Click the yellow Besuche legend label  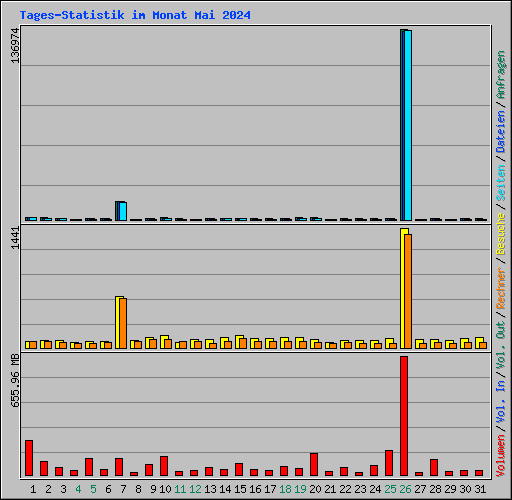pos(500,234)
